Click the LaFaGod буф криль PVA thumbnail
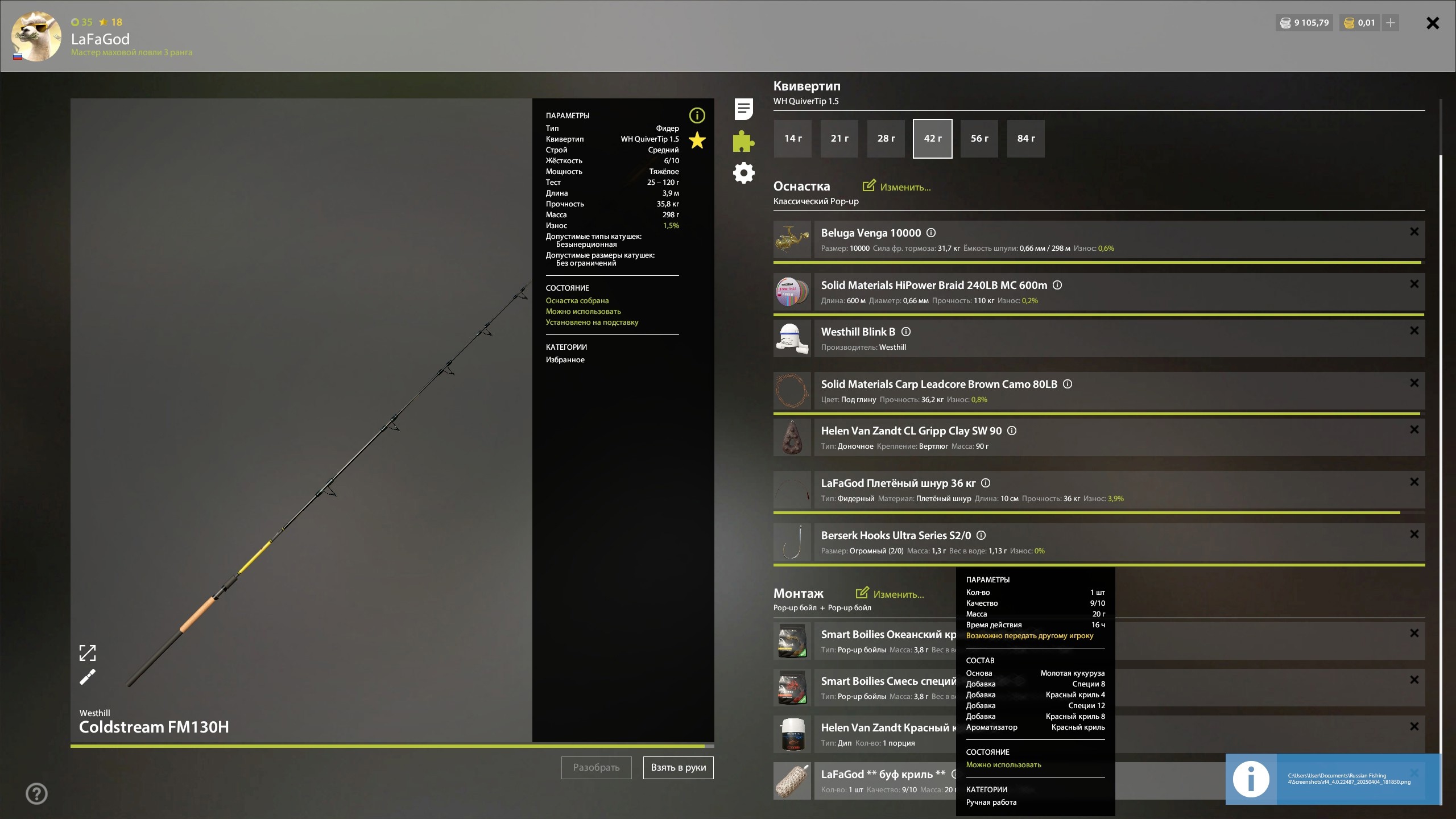 [x=792, y=781]
